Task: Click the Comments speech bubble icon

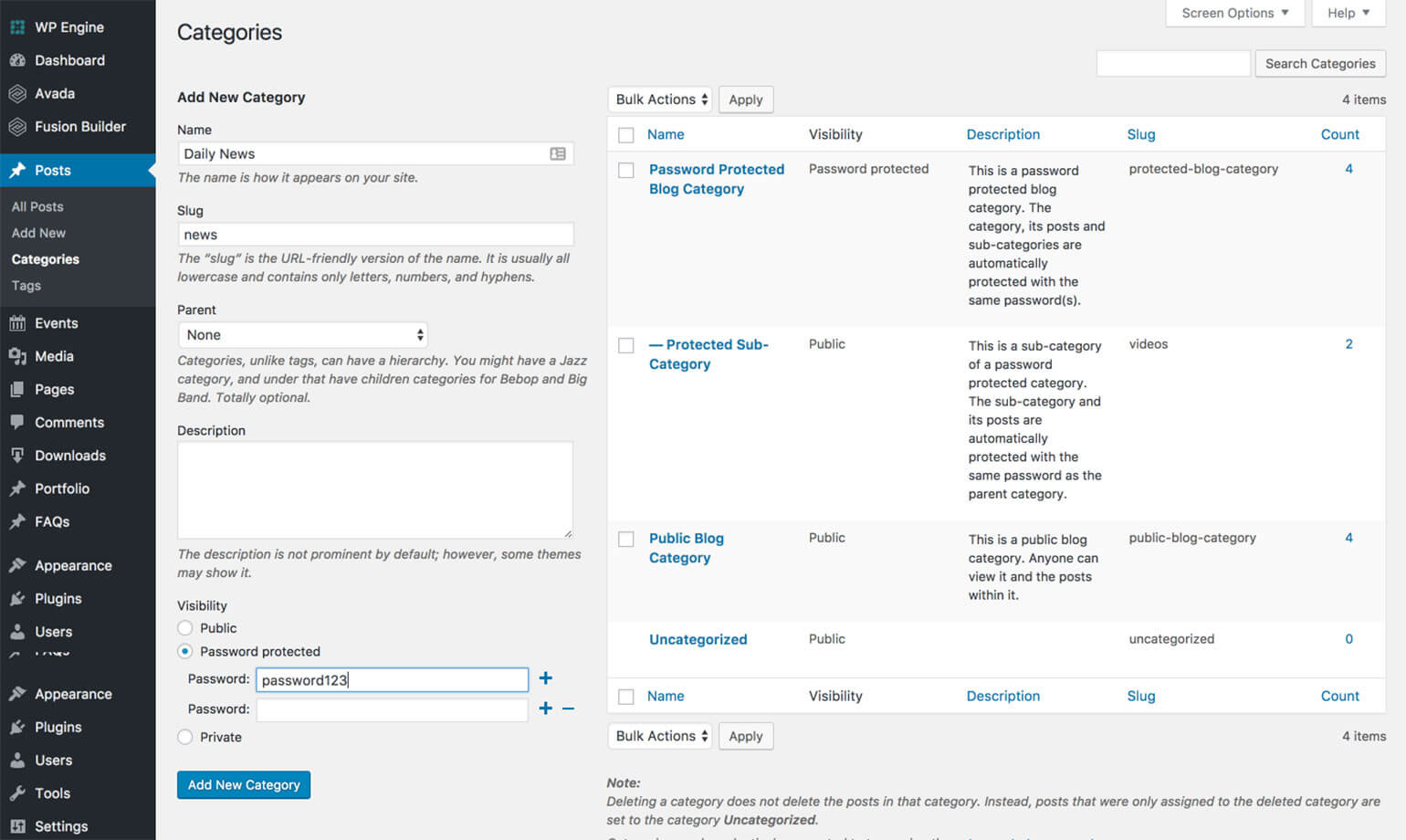Action: (x=17, y=422)
